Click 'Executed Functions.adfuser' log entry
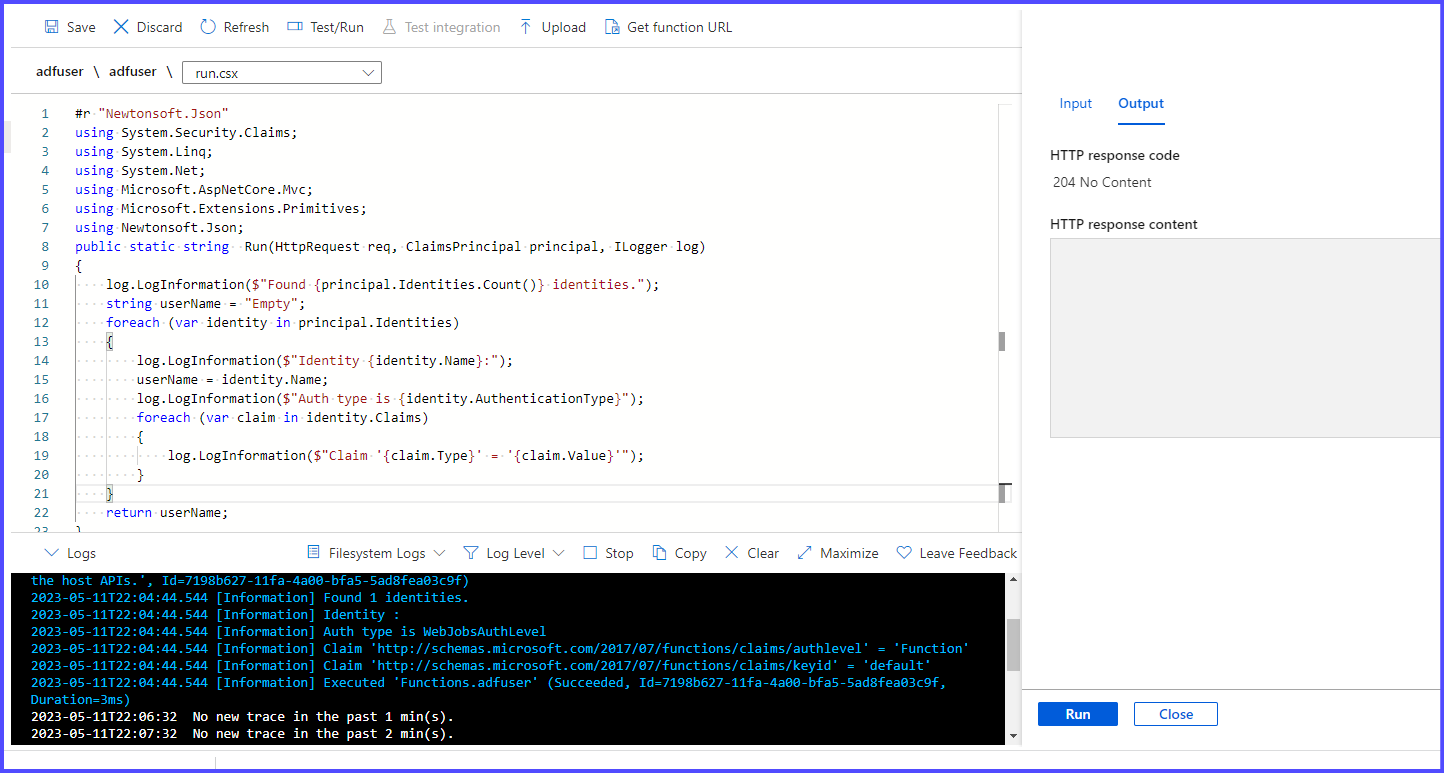Image resolution: width=1444 pixels, height=773 pixels. pos(488,690)
